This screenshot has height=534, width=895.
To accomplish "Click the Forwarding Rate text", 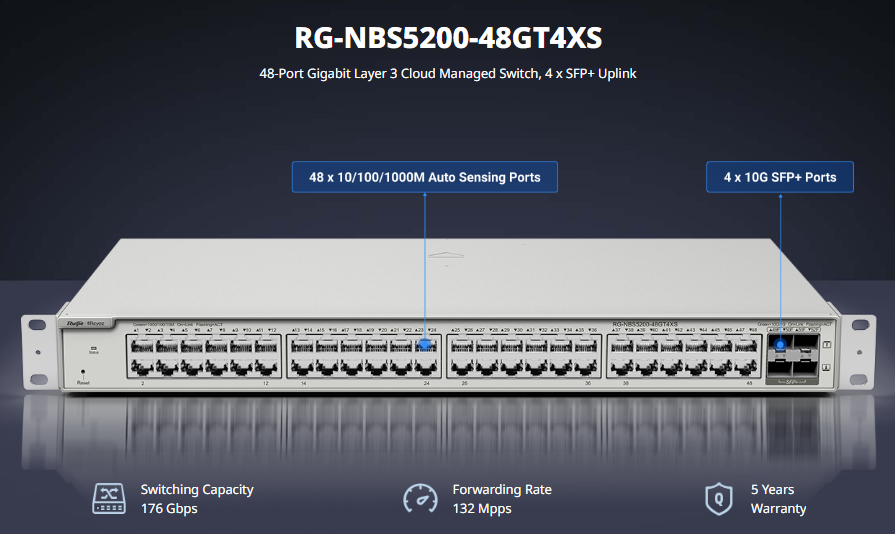I will (x=502, y=490).
